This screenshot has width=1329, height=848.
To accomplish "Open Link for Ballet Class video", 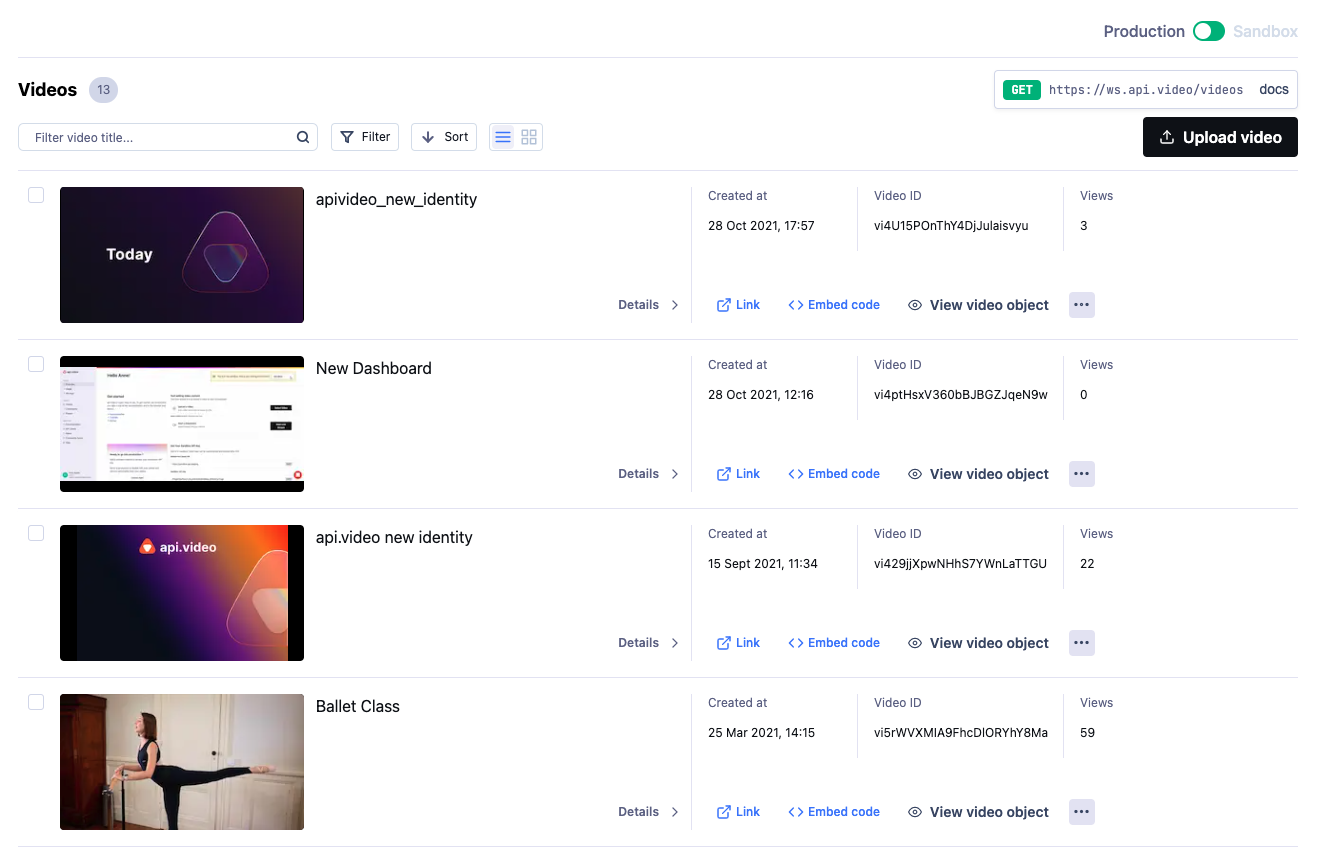I will (x=738, y=812).
